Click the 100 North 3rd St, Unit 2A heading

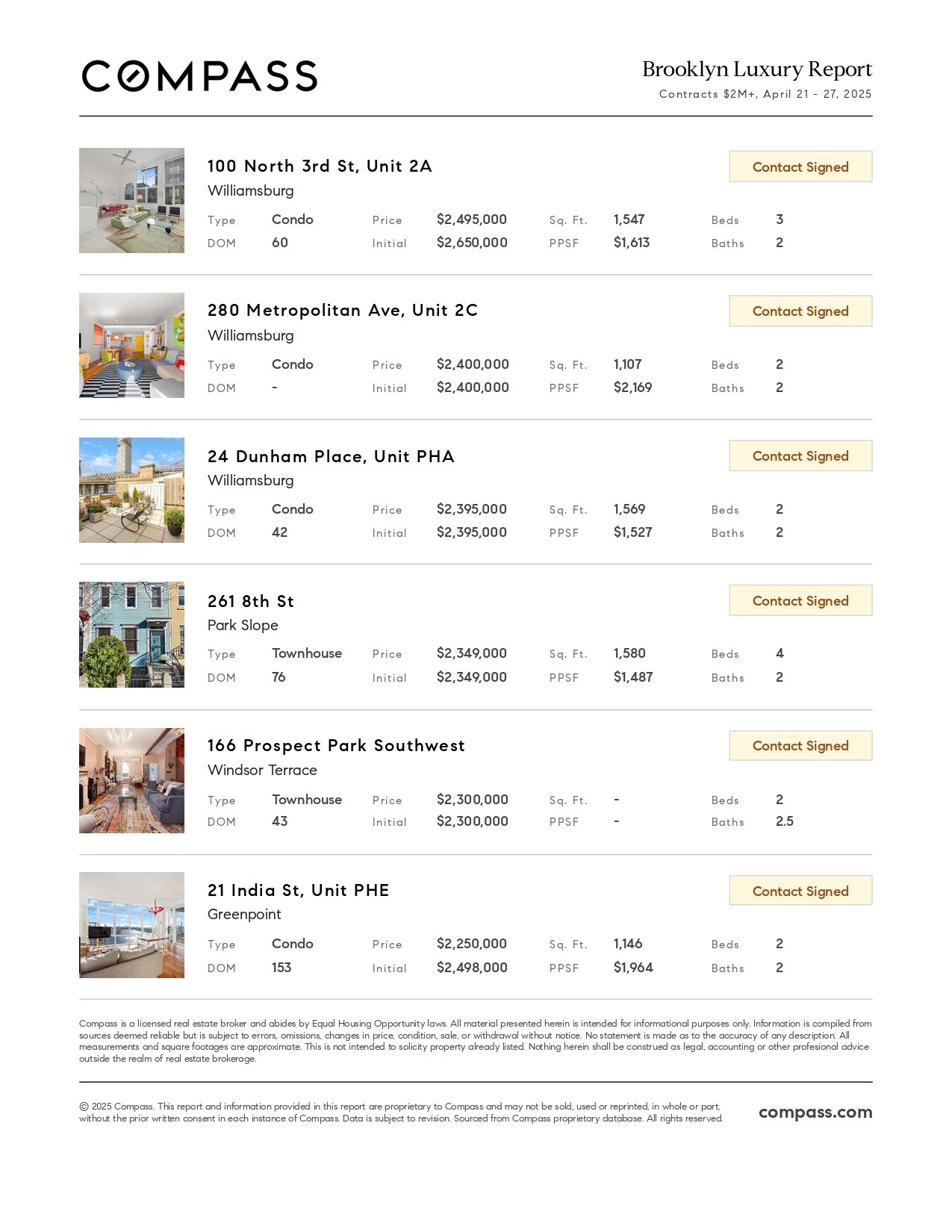tap(320, 166)
